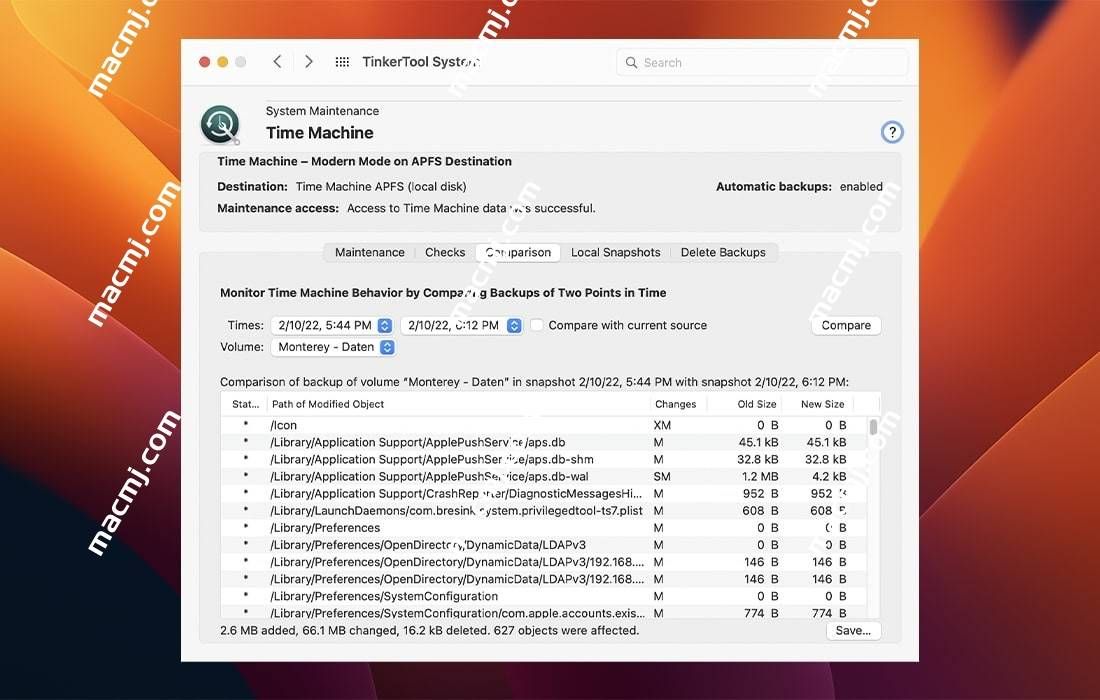Click the 1.2 MB old size cell
This screenshot has width=1100, height=700.
tap(760, 476)
